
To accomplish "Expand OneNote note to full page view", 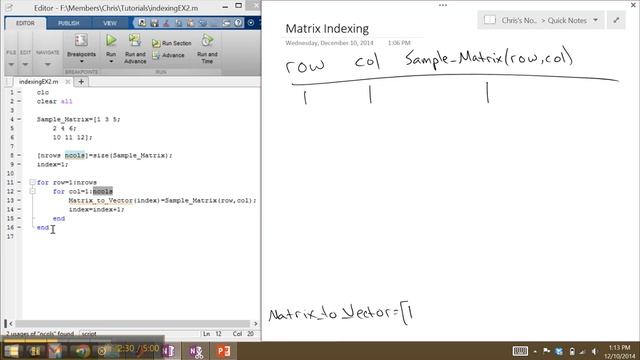I will (616, 20).
